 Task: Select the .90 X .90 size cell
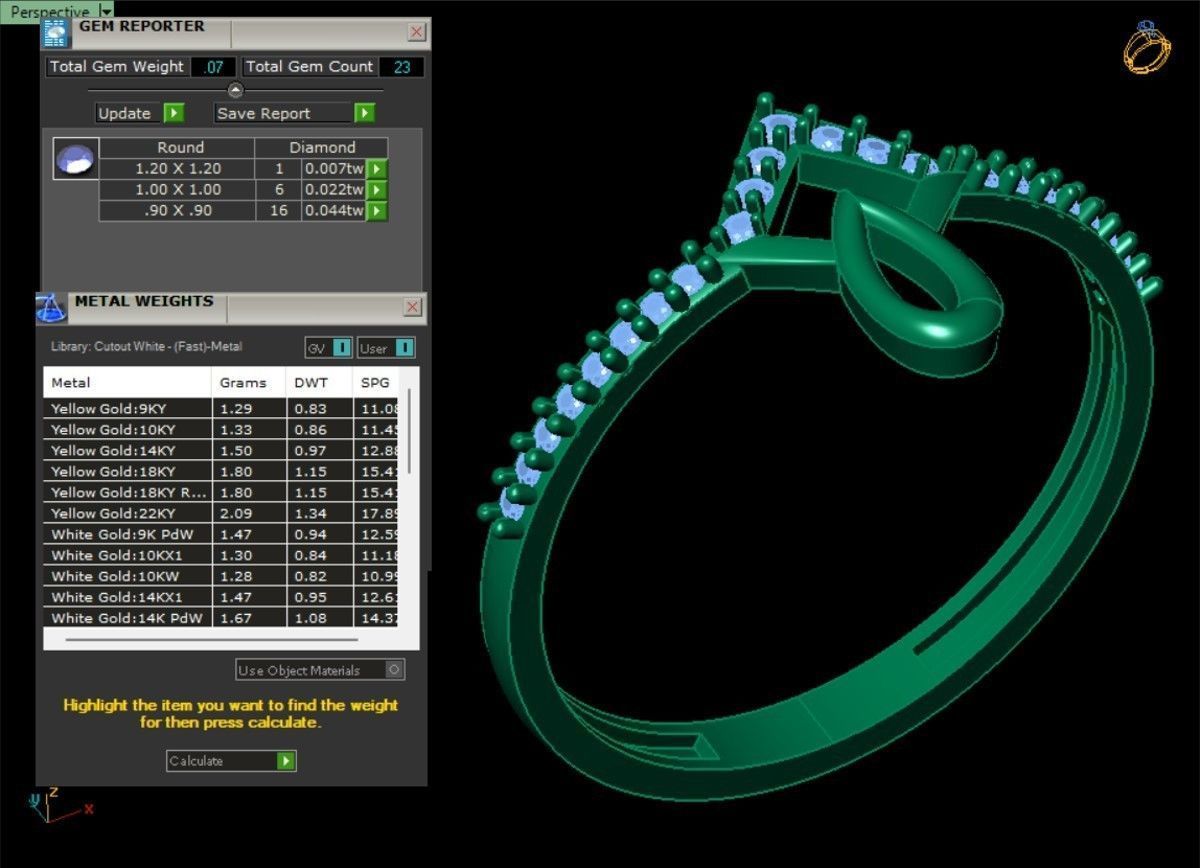coord(177,211)
